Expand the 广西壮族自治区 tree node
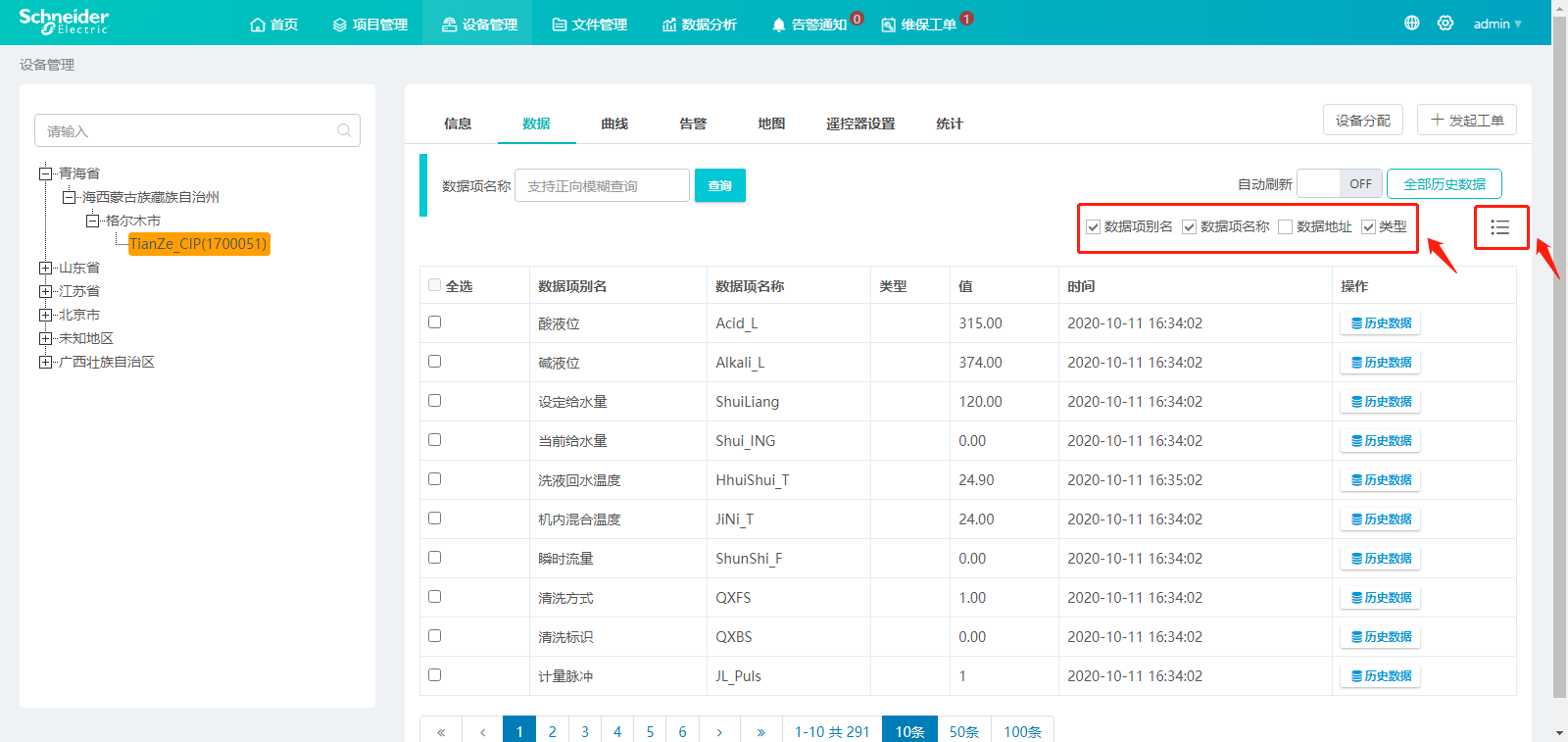 click(45, 362)
